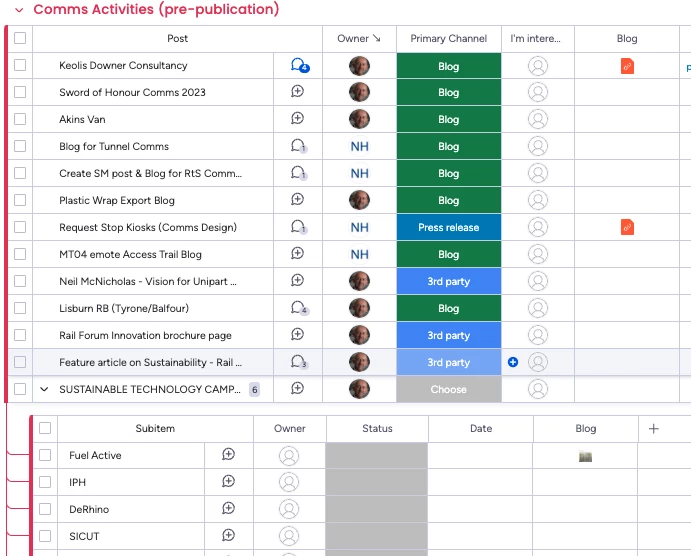
Task: Assign interested person for Akins Van
Action: tap(538, 119)
